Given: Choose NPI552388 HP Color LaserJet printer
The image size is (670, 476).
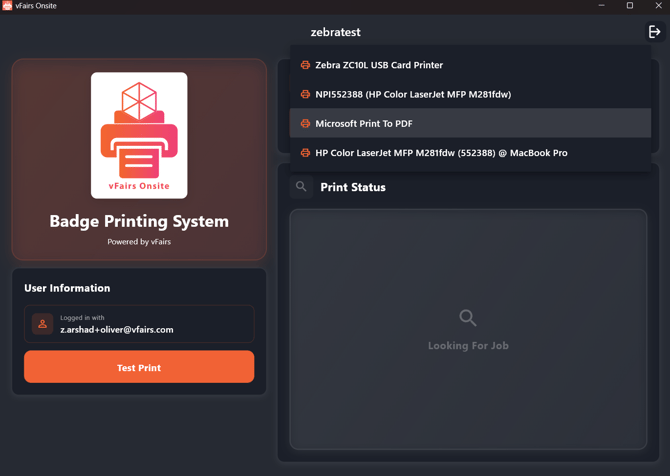Looking at the screenshot, I should (413, 94).
